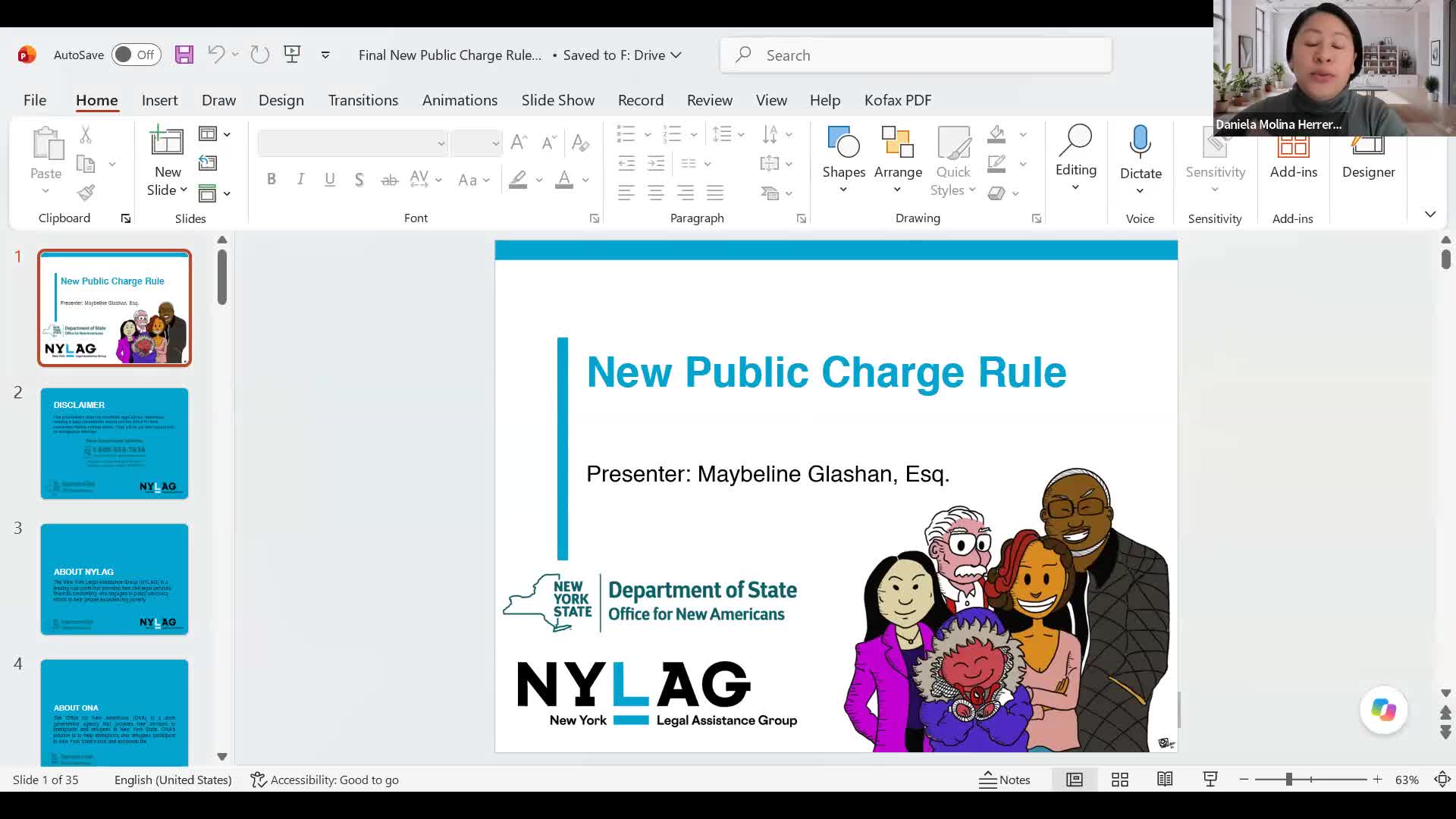Click the Save icon in title bar
This screenshot has width=1456, height=819.
[x=184, y=55]
